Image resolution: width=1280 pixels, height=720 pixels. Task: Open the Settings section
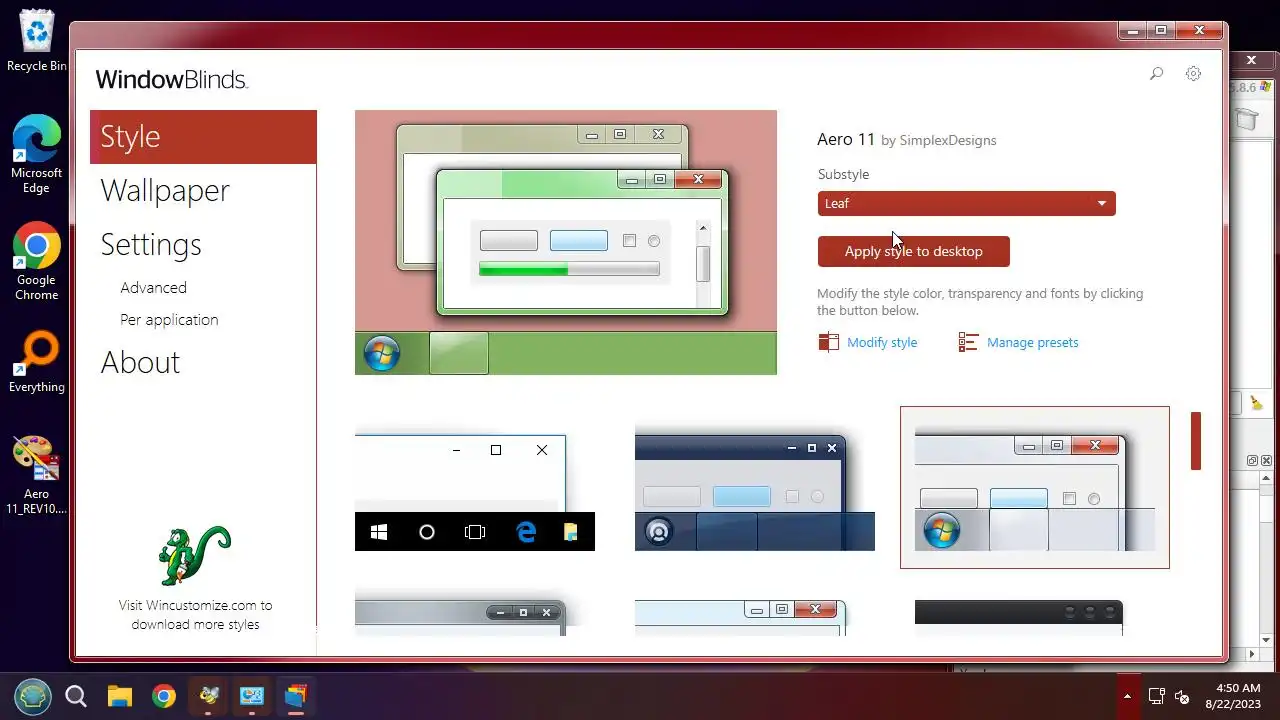[151, 244]
